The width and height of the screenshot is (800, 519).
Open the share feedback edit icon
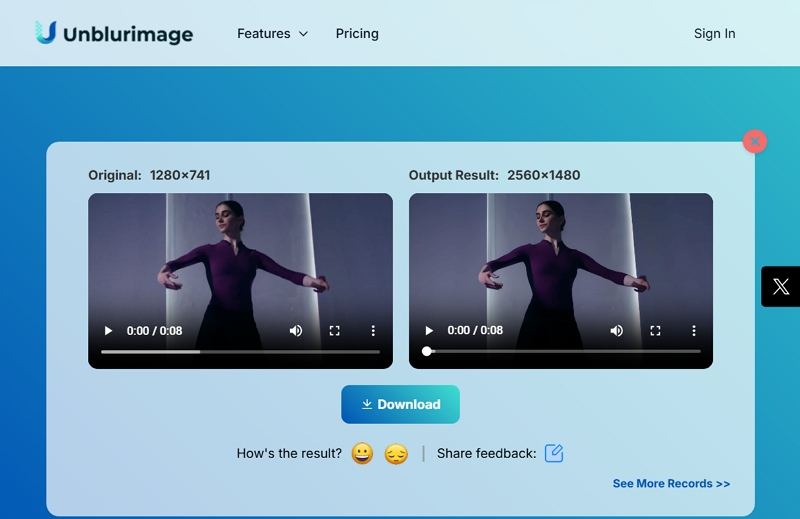(x=554, y=453)
